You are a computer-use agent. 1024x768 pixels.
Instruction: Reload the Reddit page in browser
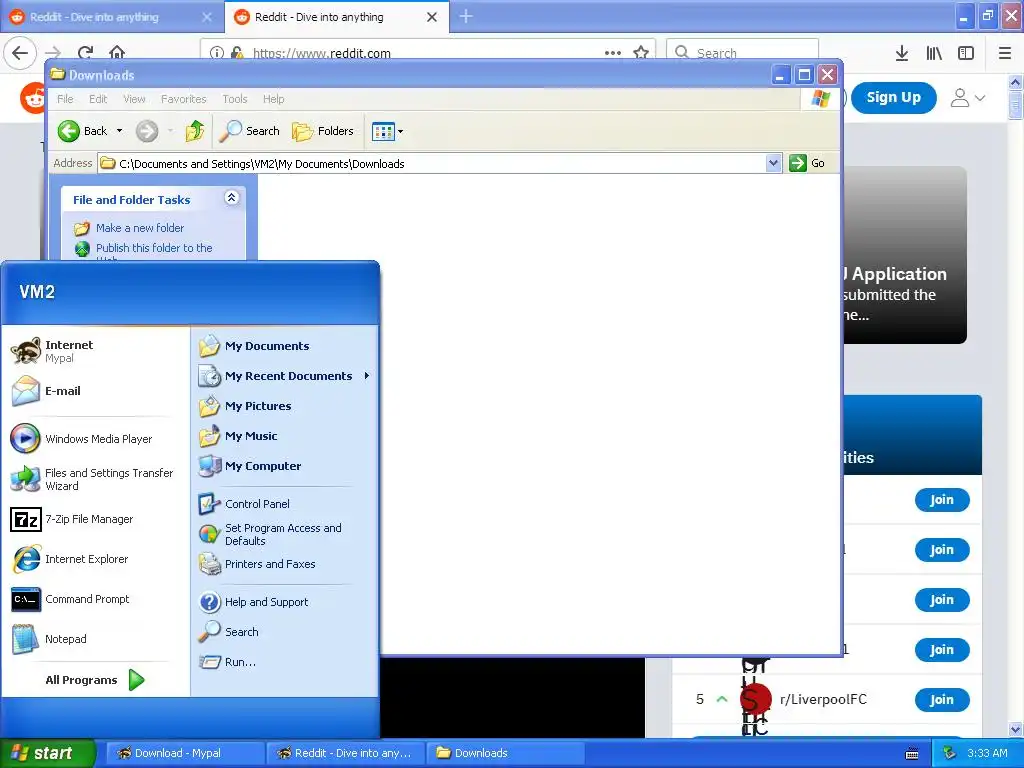[86, 53]
